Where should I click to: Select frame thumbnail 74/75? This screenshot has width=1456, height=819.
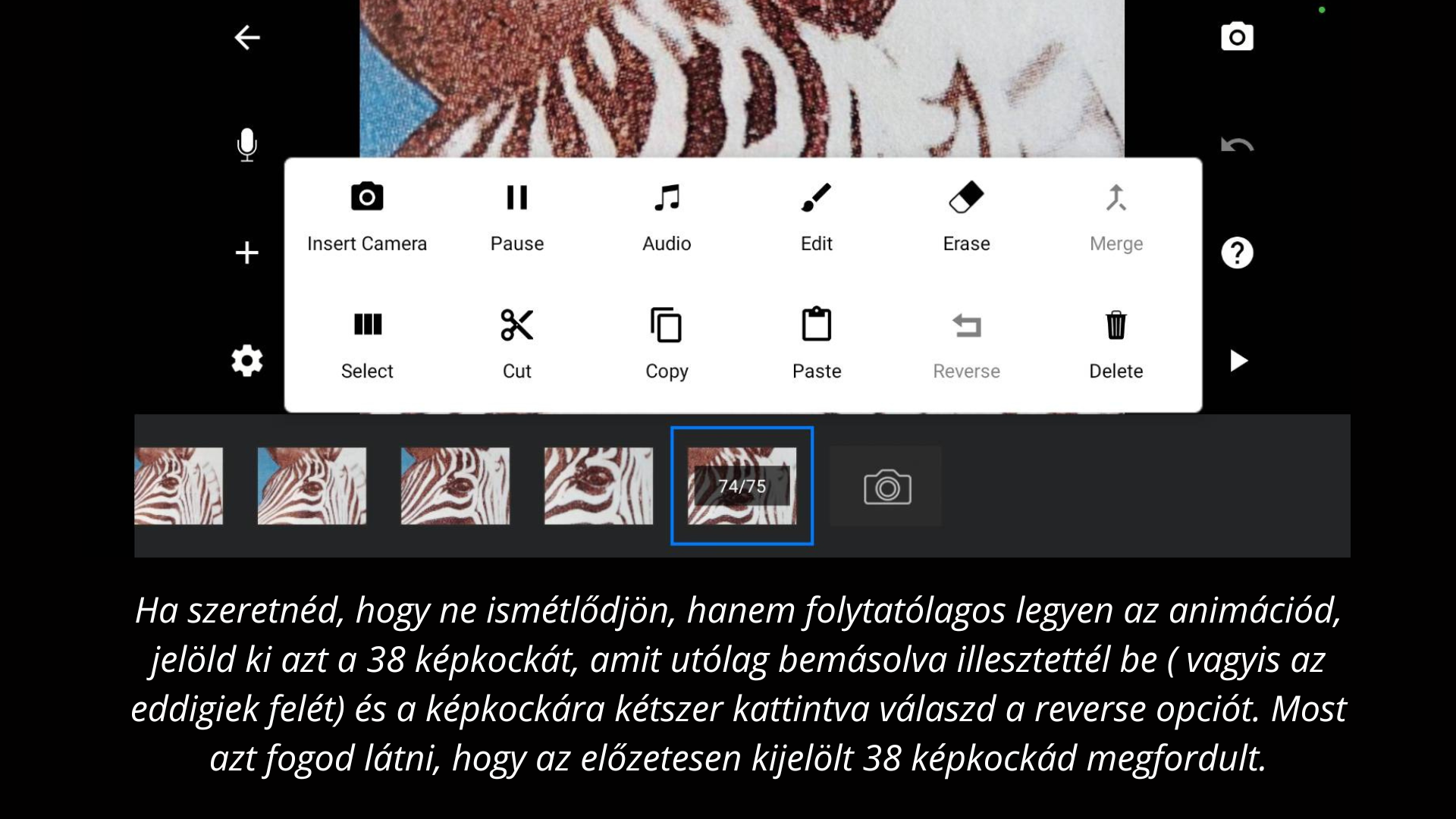(742, 485)
